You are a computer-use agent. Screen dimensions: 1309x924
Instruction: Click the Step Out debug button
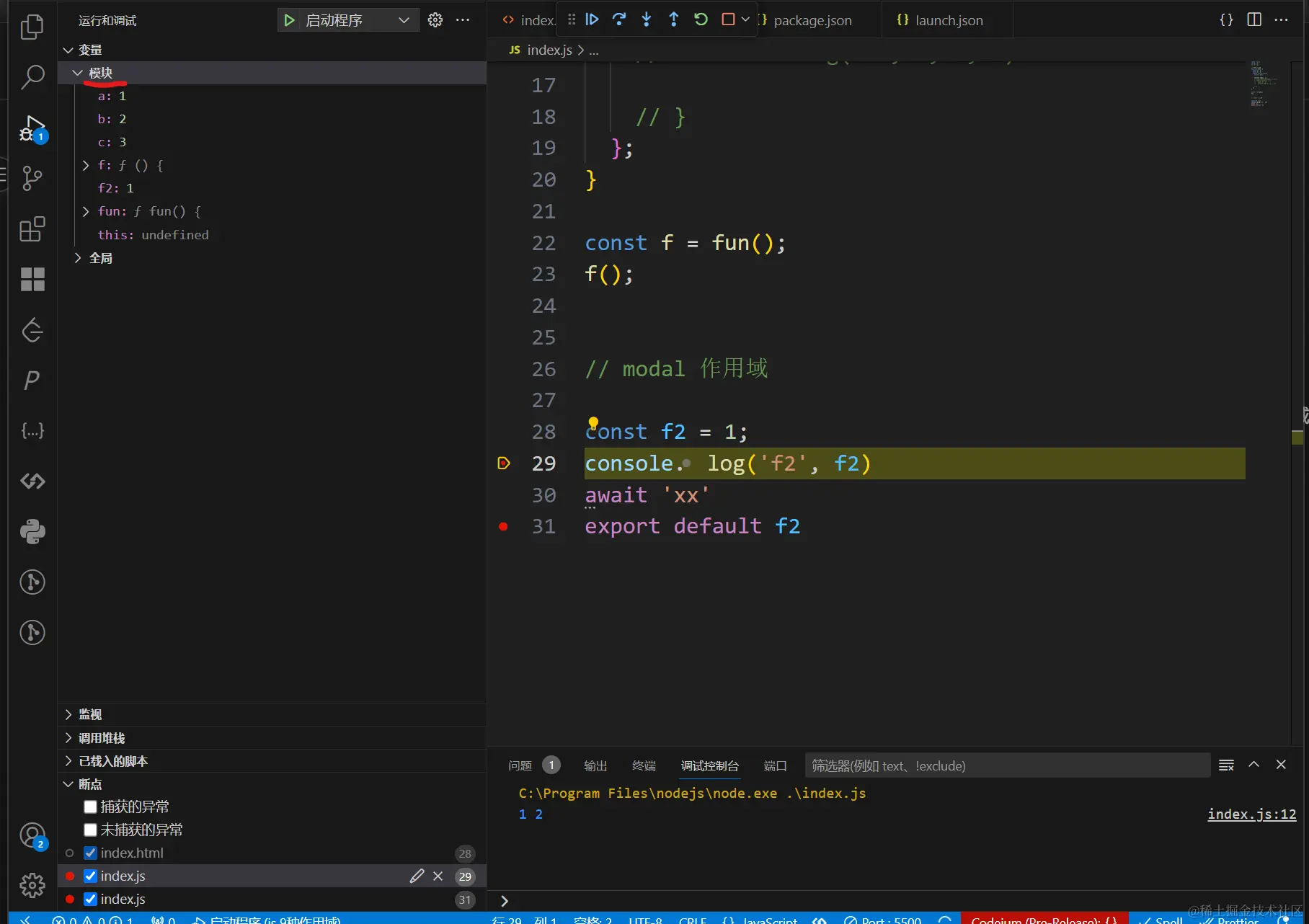674,19
